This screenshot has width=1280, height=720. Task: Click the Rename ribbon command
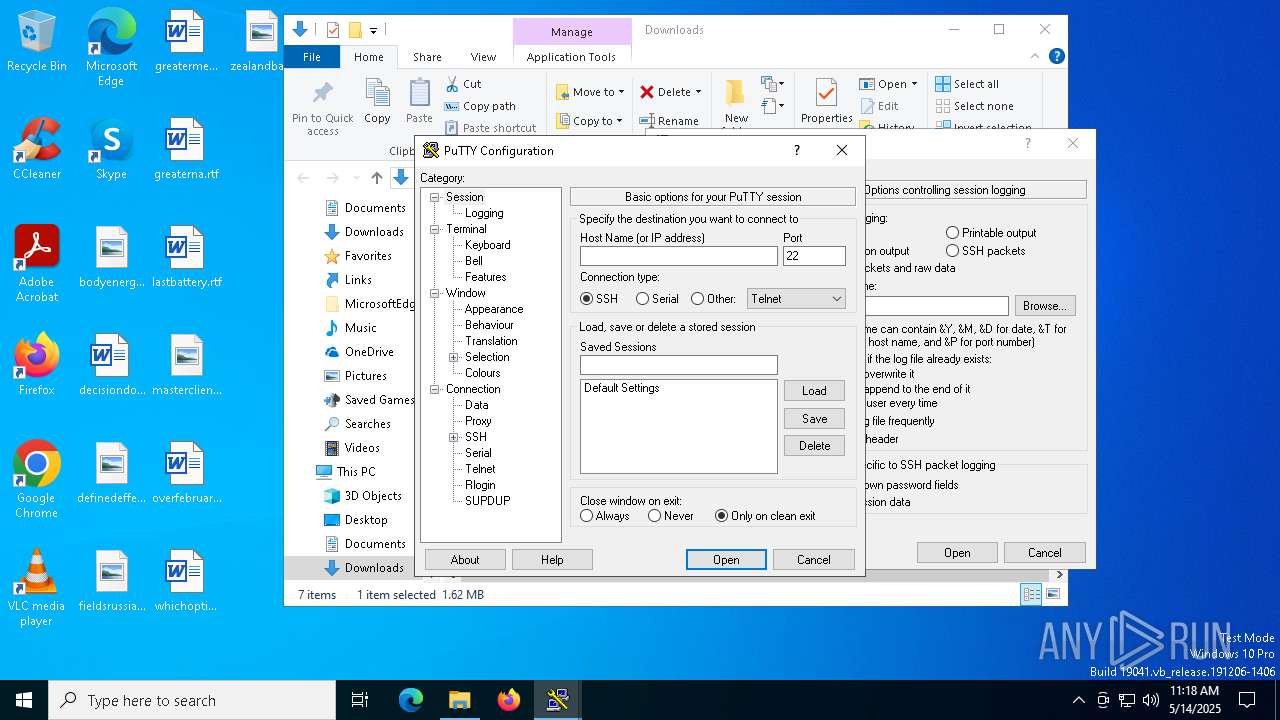coord(669,121)
